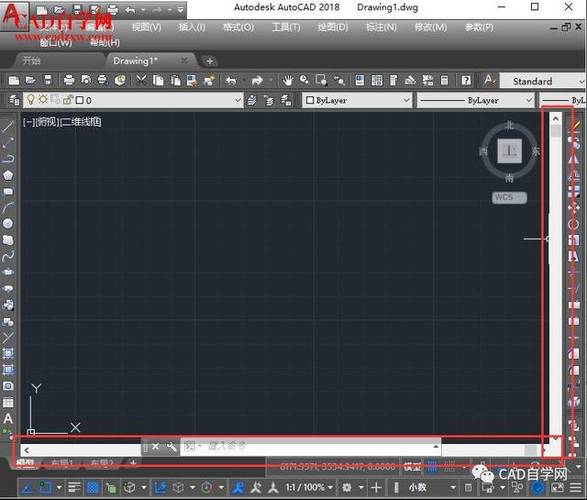Open the workspace gear dropdown arrow
The image size is (587, 500).
(361, 487)
